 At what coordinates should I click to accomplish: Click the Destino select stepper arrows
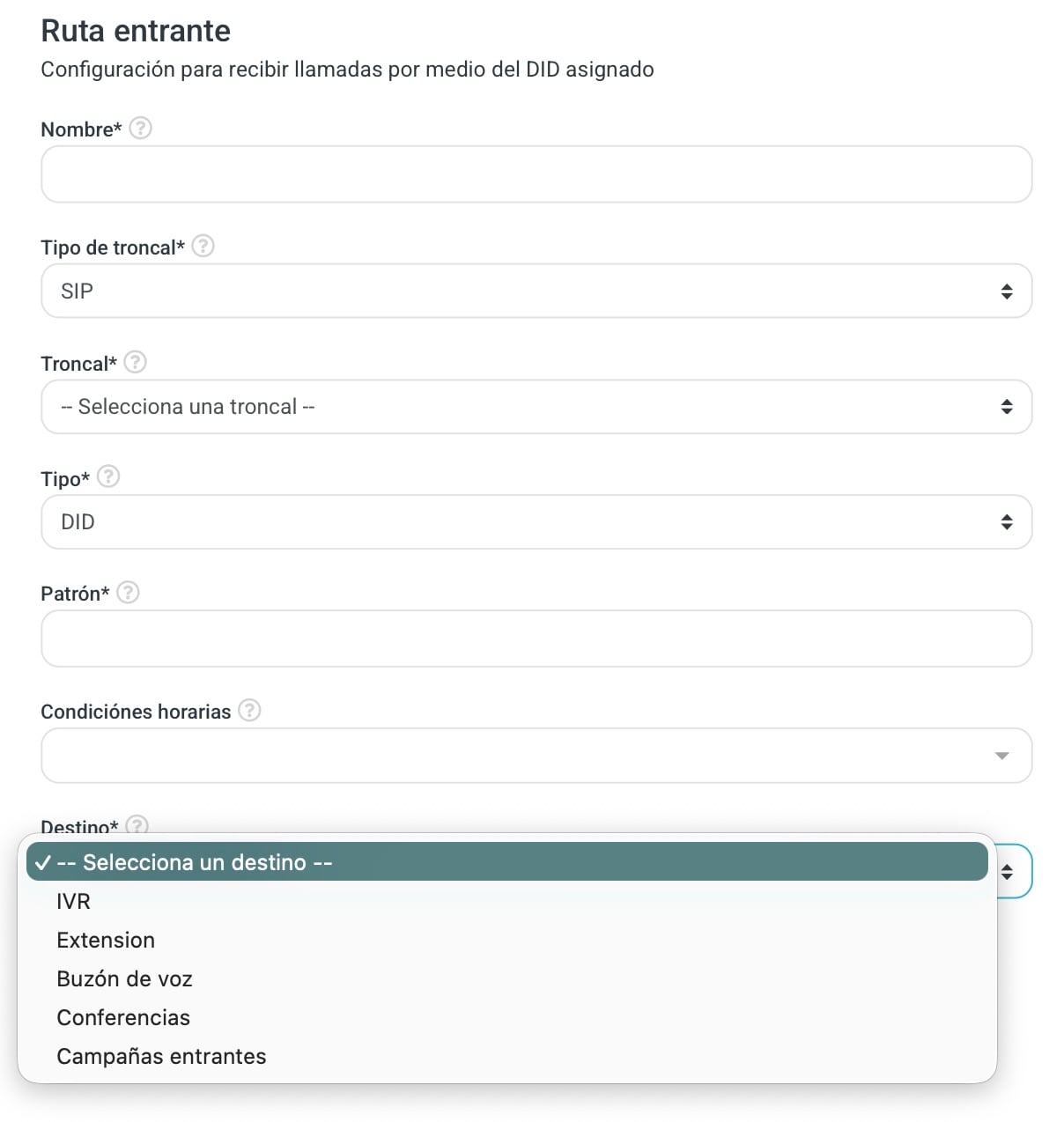coord(1007,872)
